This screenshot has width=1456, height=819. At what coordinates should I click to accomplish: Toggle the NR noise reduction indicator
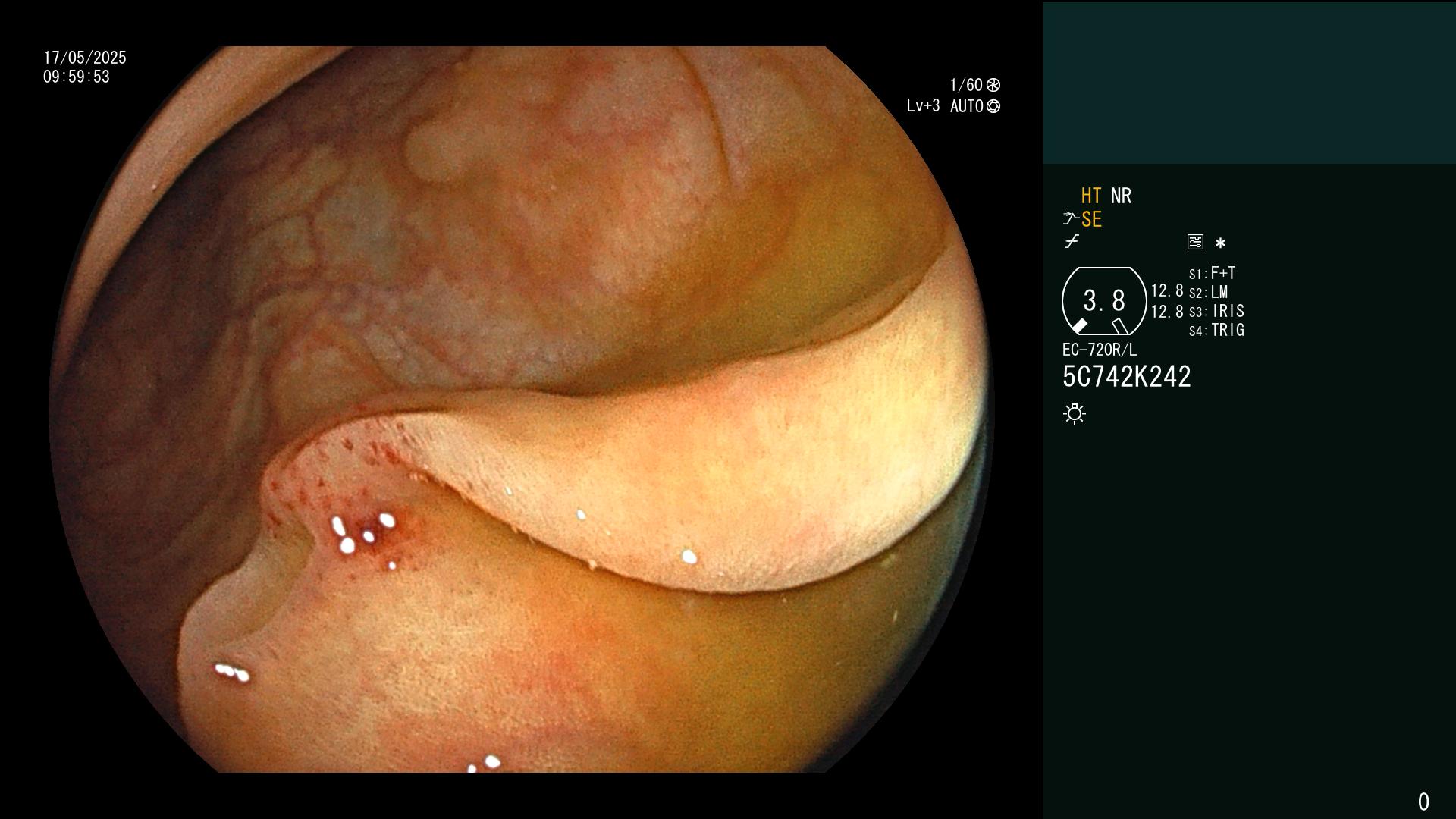click(x=1121, y=196)
